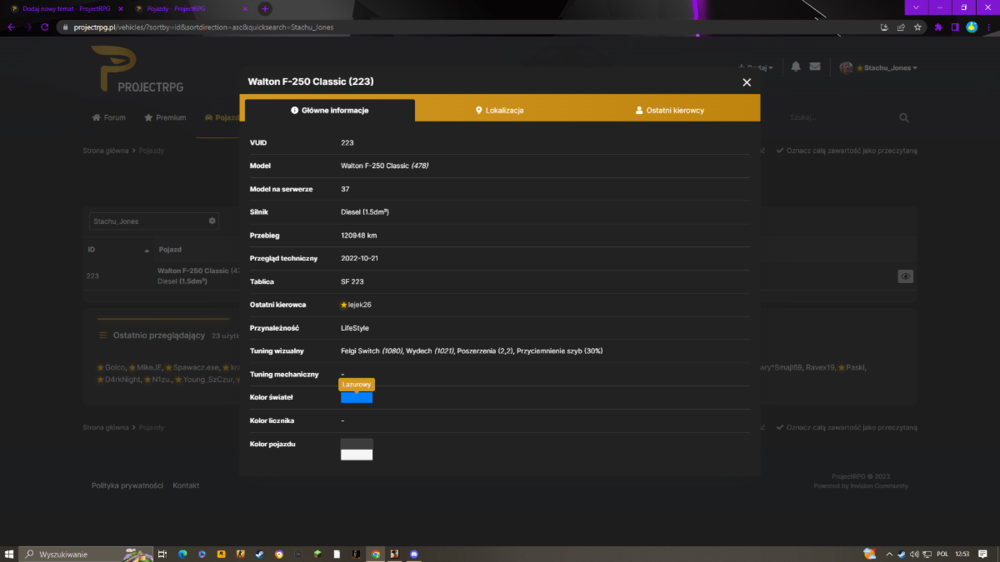Switch to the Lokalizacja tab

pyautogui.click(x=500, y=110)
